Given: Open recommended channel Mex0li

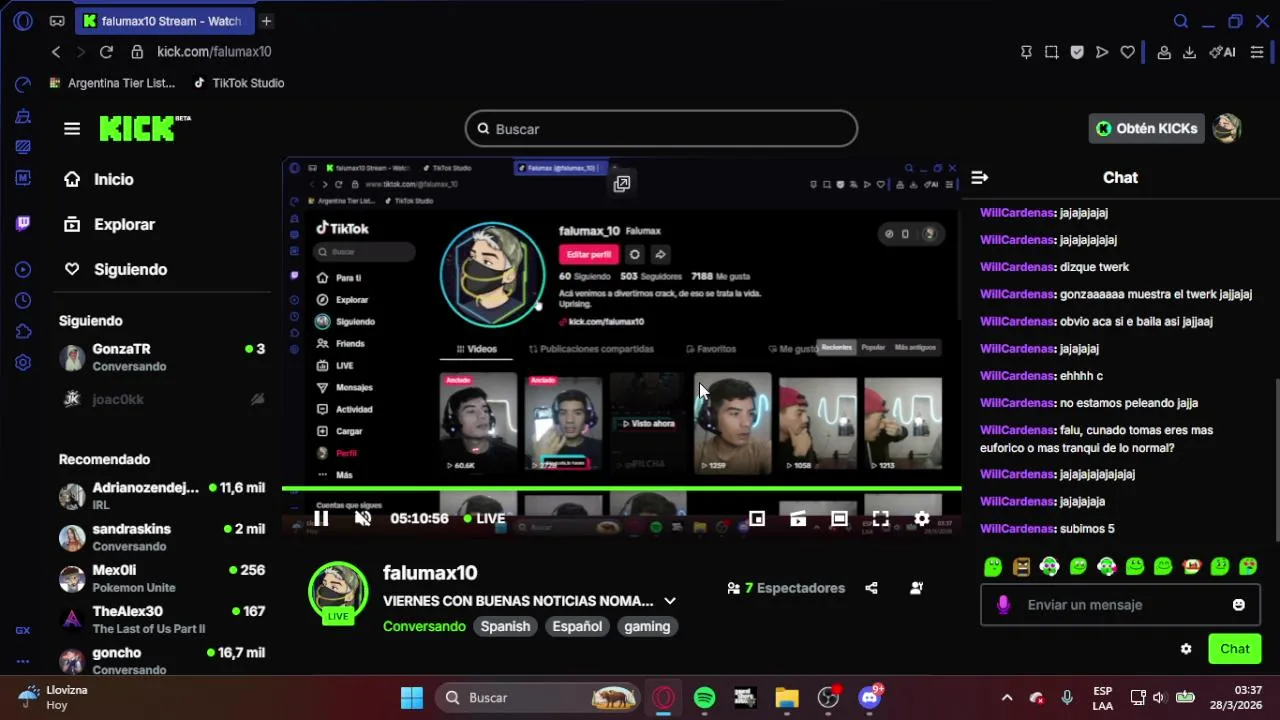Looking at the screenshot, I should (162, 578).
